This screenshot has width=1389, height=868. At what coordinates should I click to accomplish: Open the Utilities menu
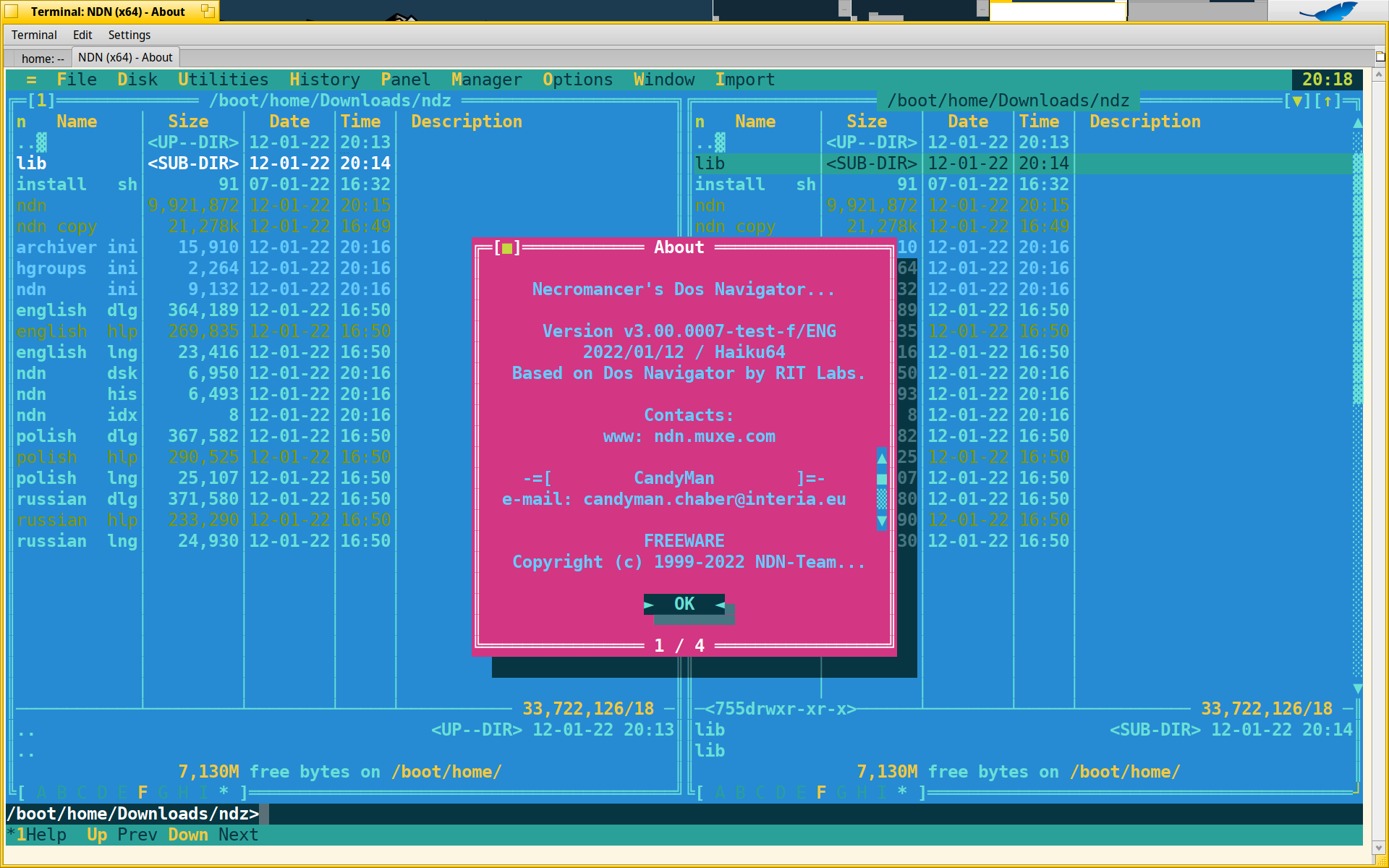pos(224,80)
